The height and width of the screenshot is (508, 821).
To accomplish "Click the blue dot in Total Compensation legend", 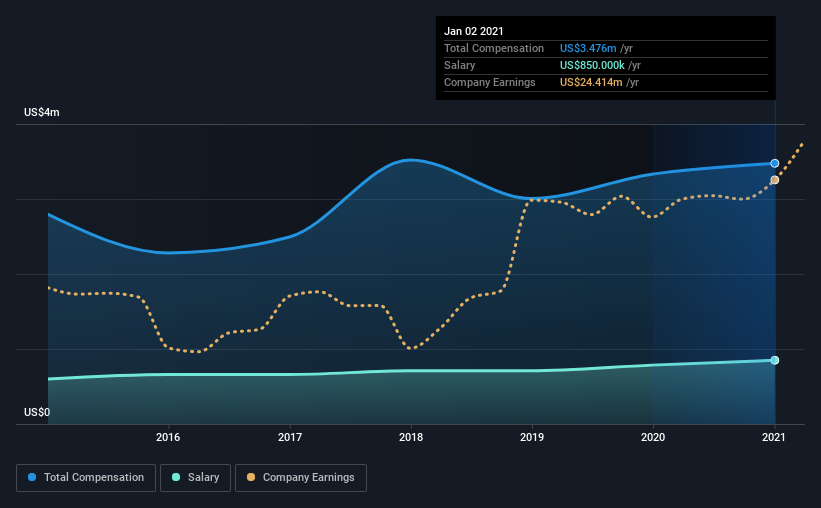I will pyautogui.click(x=32, y=477).
